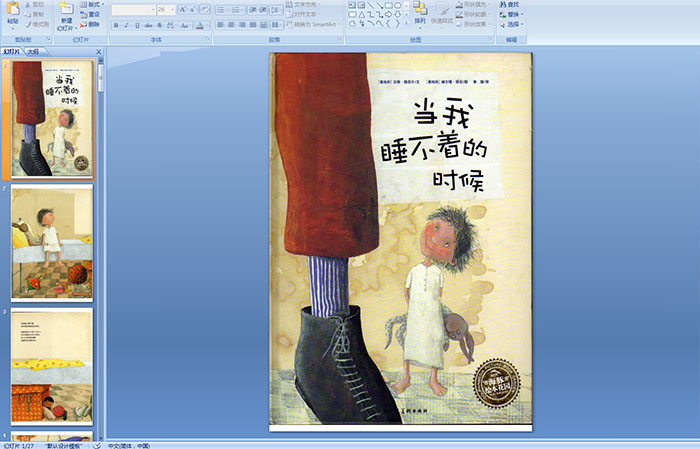
Task: Select the Isosceles Triangle shape
Action: click(x=362, y=15)
